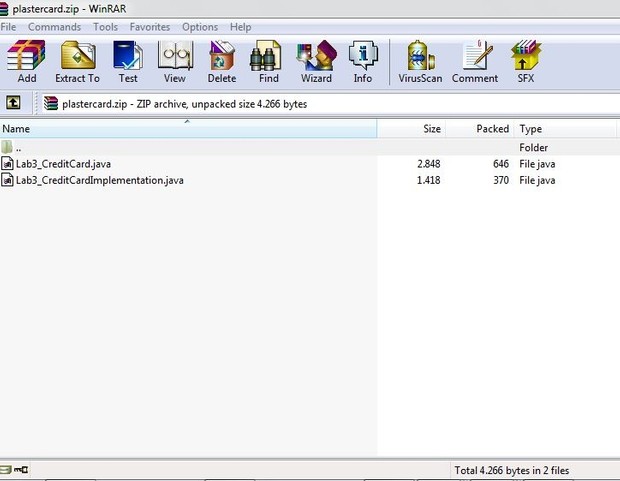Click File java type of Lab3_CreditCardImplementation.java
Image resolution: width=620 pixels, height=481 pixels.
[537, 180]
